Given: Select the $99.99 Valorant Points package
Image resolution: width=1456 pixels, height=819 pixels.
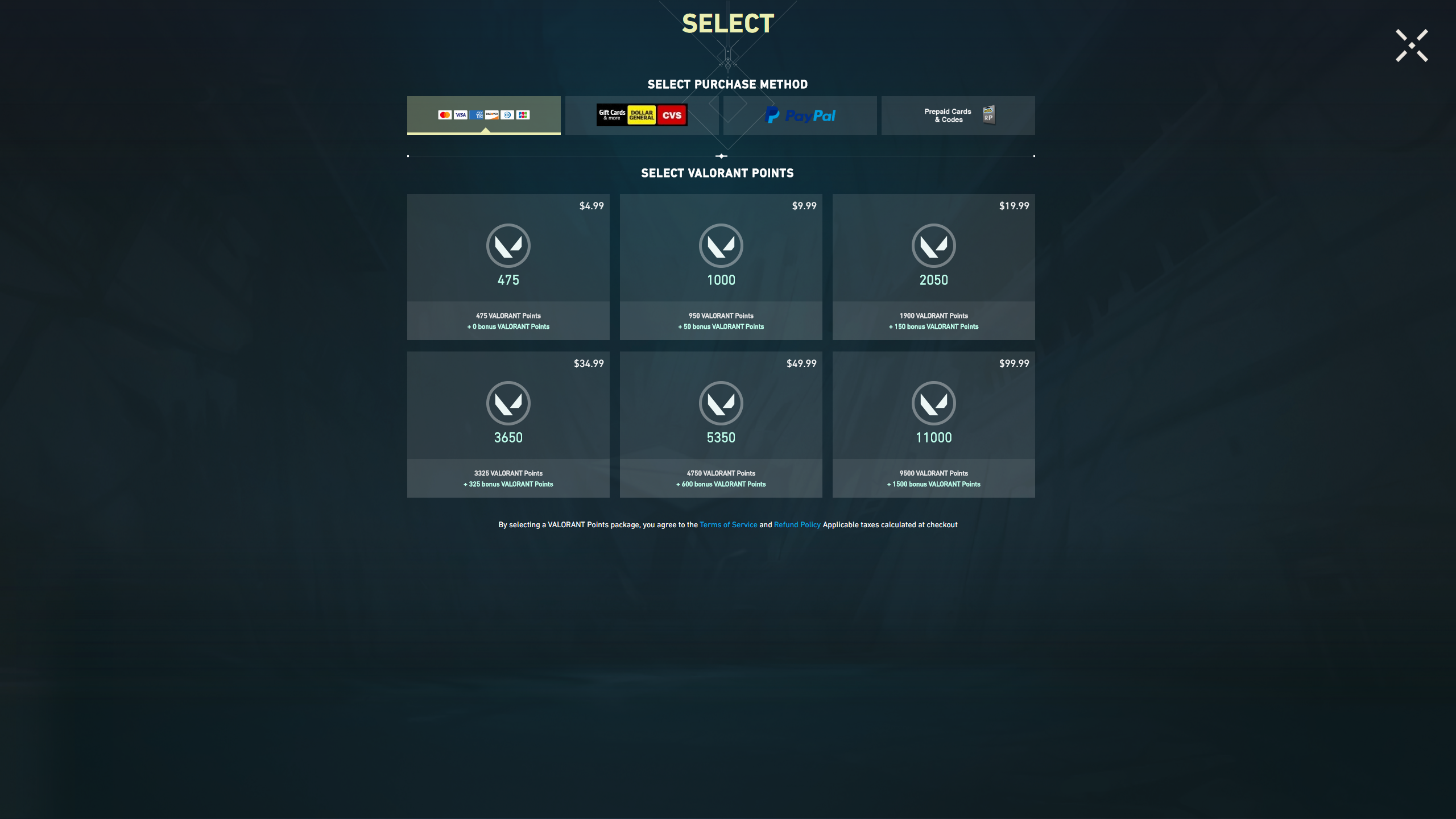Looking at the screenshot, I should 933,424.
